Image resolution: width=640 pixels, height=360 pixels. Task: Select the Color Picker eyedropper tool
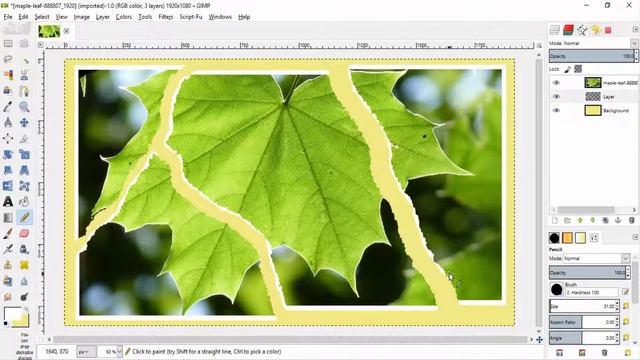coord(8,107)
